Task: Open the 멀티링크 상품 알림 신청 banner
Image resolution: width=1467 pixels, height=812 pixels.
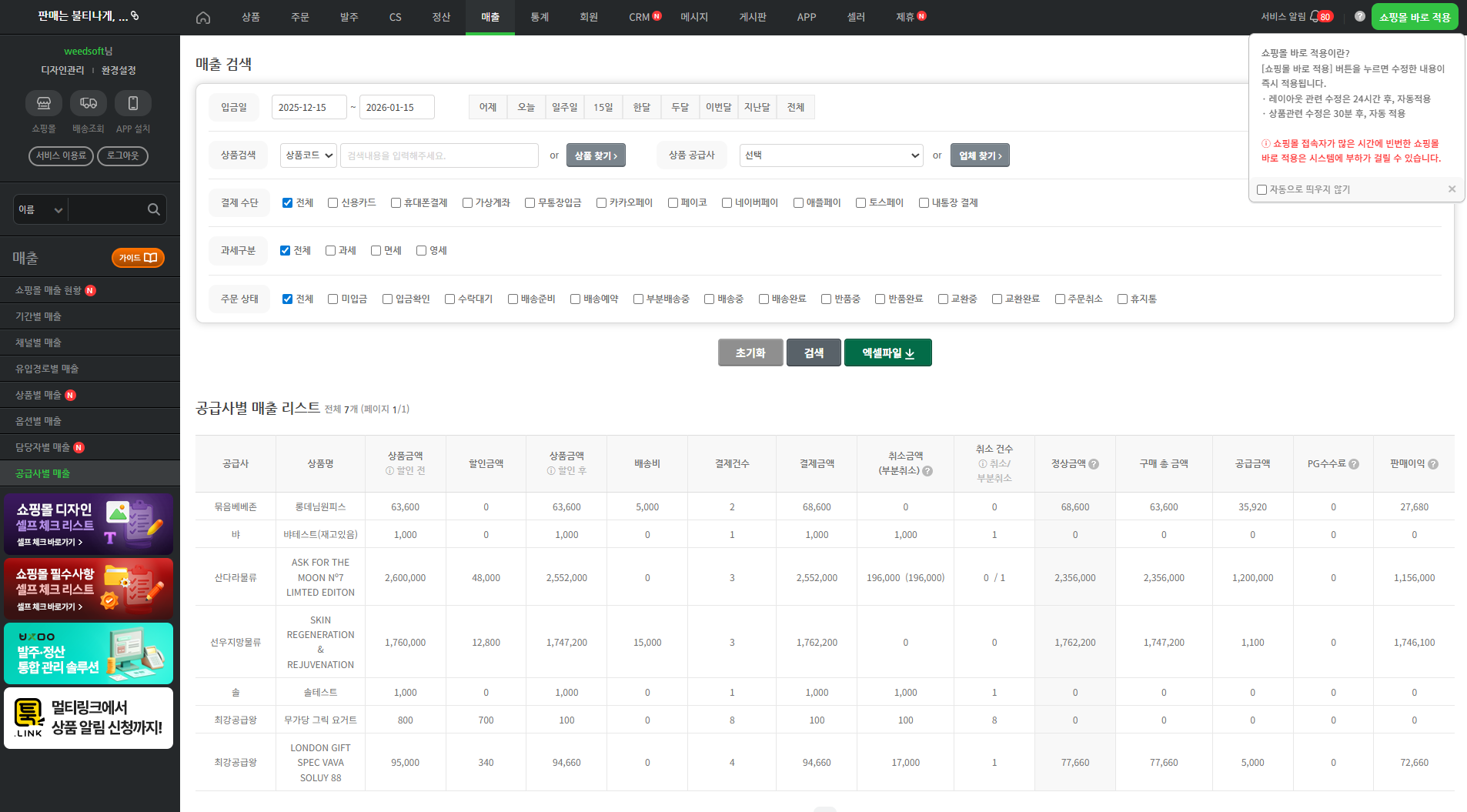Action: (89, 718)
